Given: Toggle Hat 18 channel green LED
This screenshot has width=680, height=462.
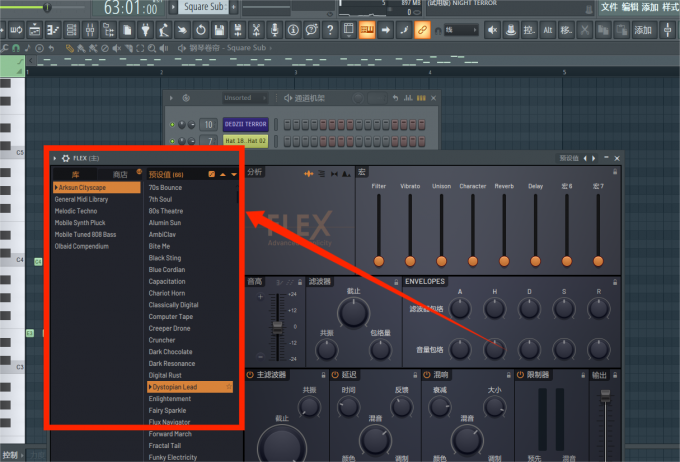Looking at the screenshot, I should [172, 141].
